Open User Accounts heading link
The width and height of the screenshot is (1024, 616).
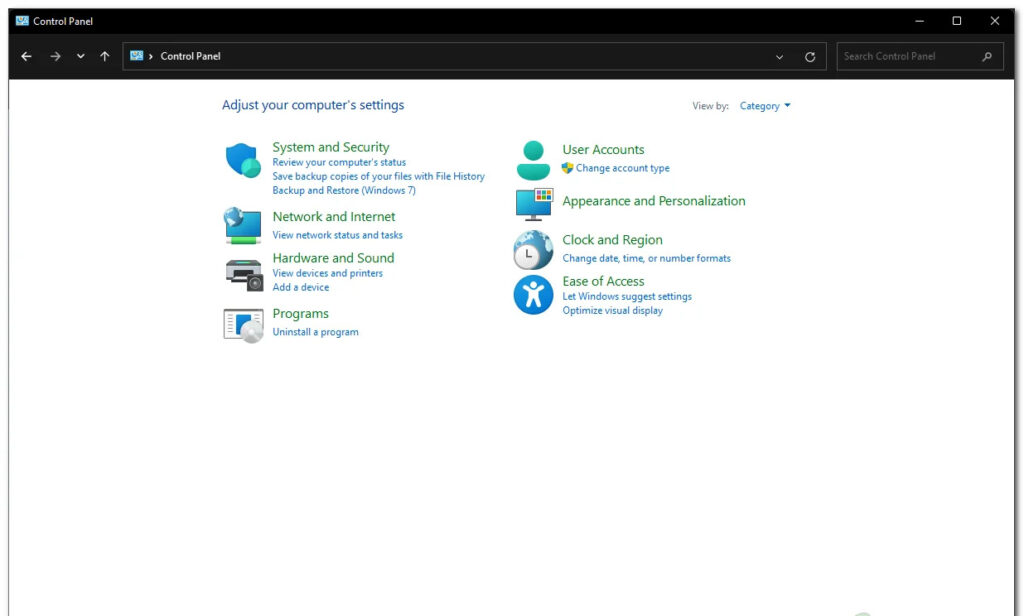point(603,150)
